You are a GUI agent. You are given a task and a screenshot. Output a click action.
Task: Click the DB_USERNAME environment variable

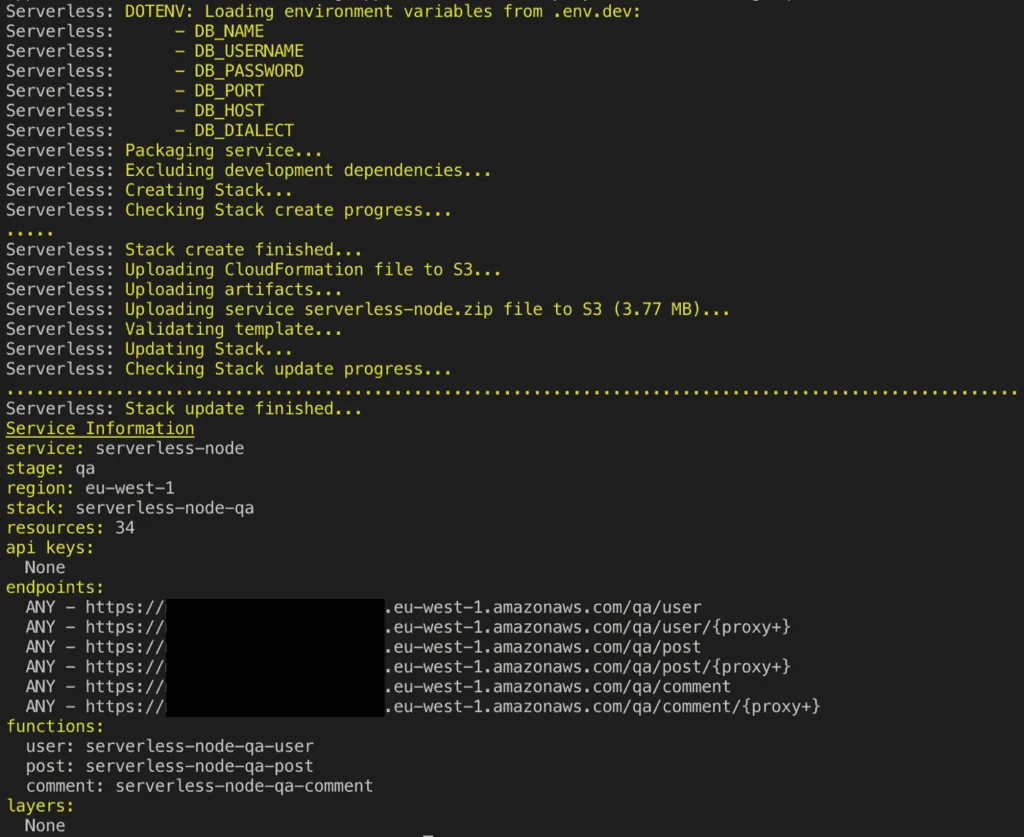[249, 51]
